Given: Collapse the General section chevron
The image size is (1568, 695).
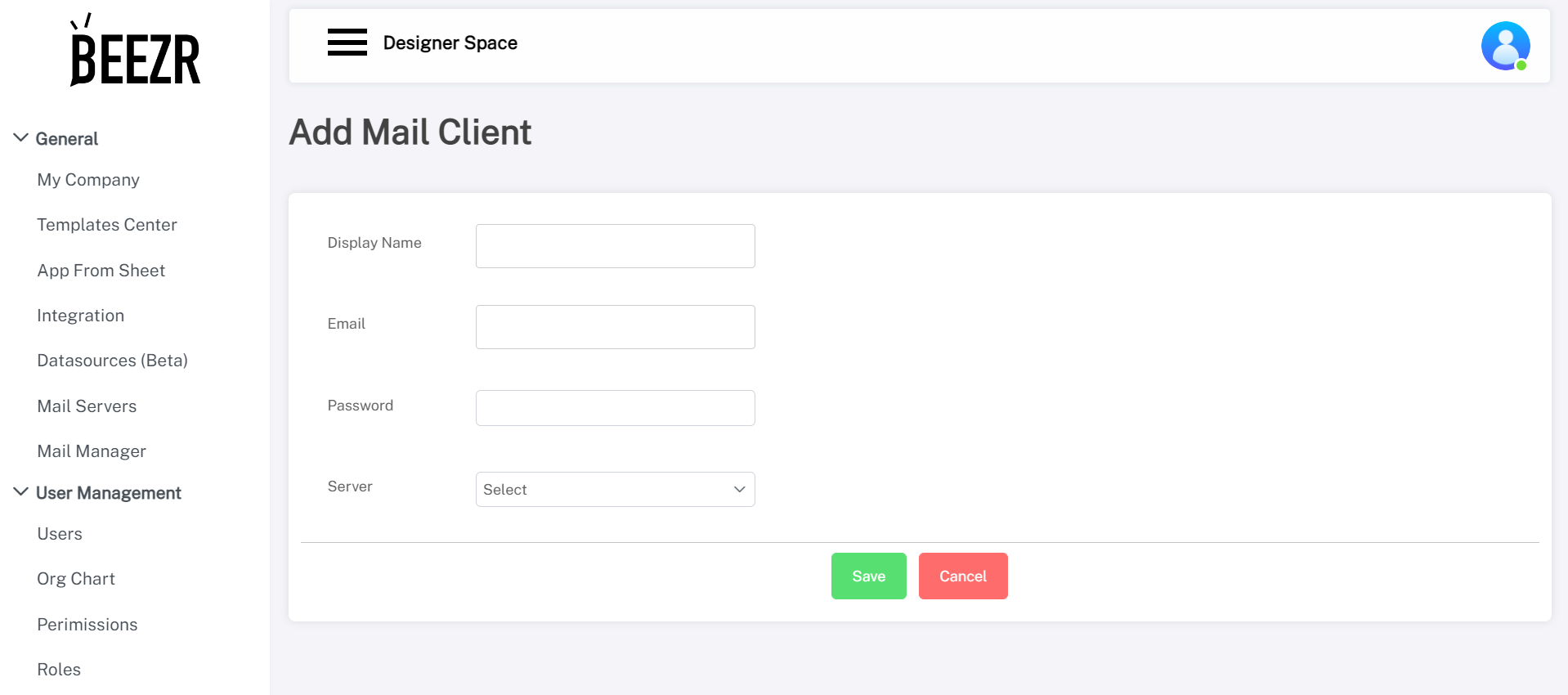Looking at the screenshot, I should coord(21,138).
